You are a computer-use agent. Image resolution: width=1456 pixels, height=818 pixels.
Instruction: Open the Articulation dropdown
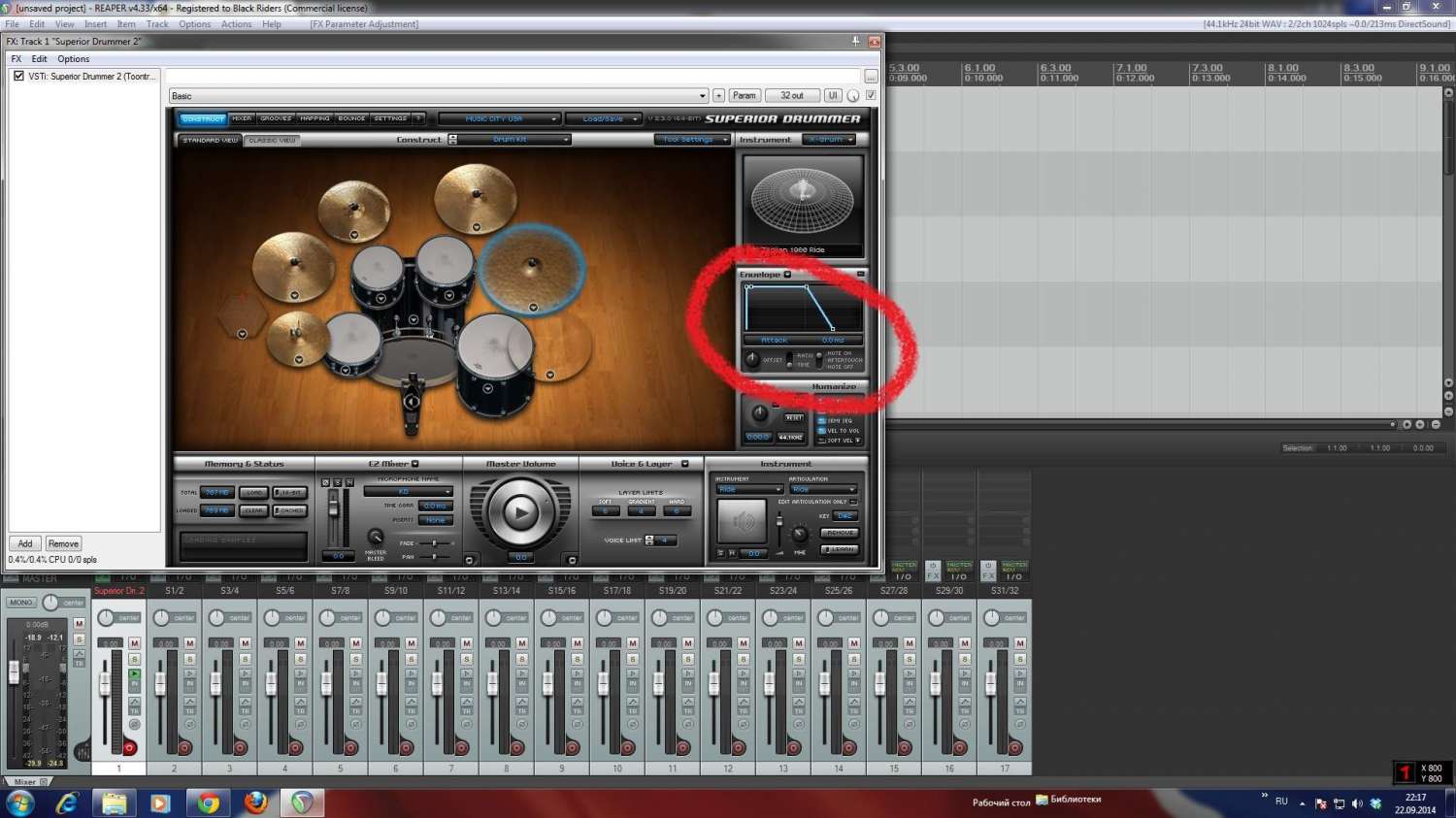pos(823,490)
